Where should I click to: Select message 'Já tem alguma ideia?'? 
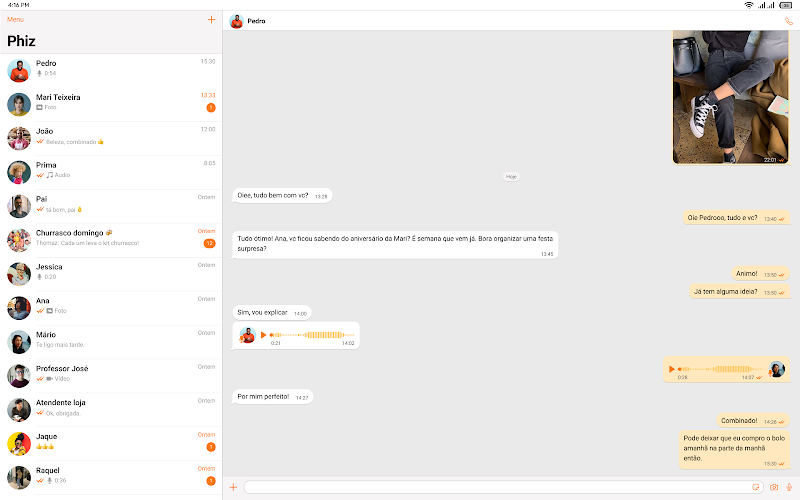[x=739, y=292]
